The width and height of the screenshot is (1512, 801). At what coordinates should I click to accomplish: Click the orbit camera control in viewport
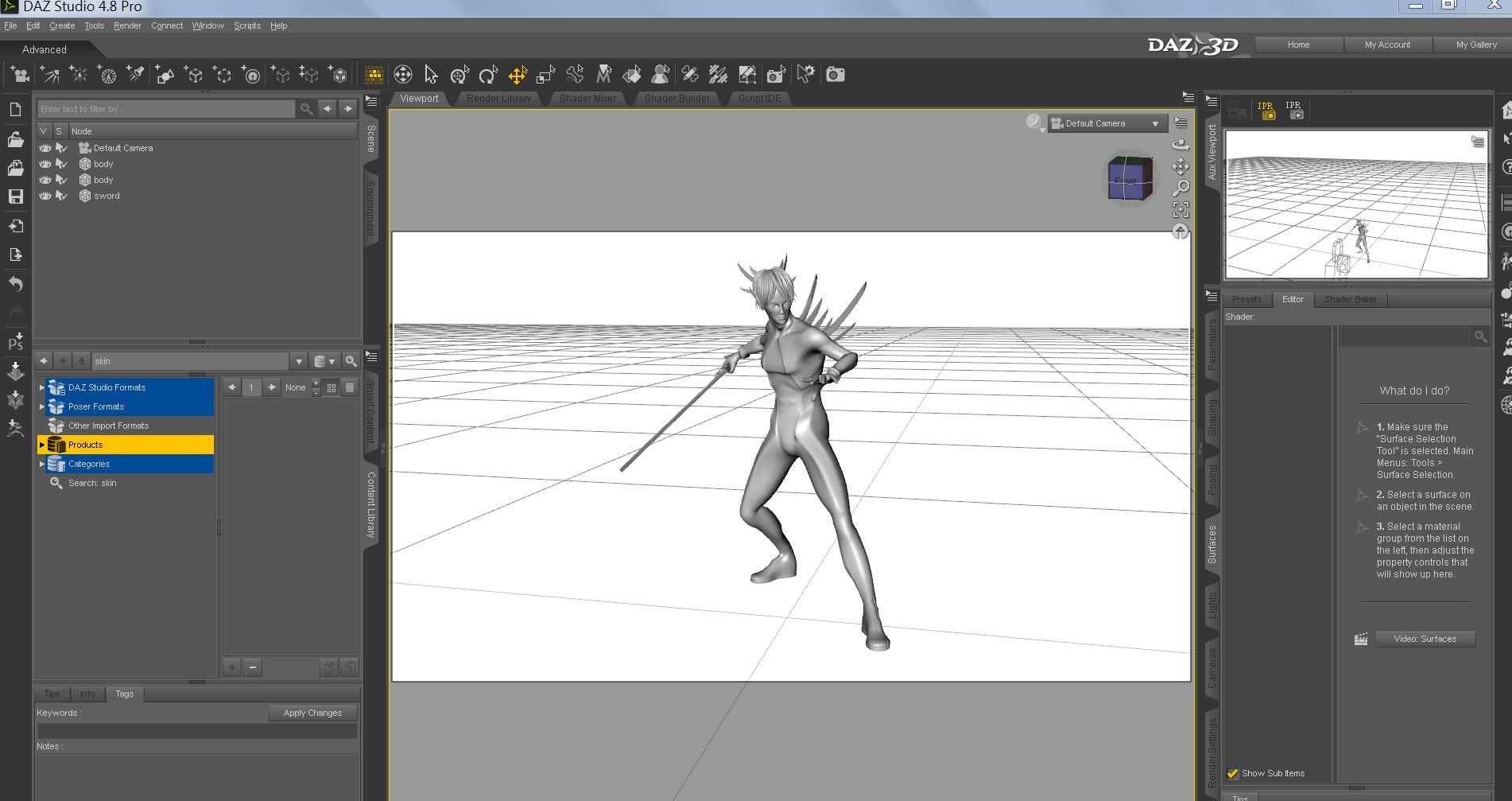tap(1181, 145)
